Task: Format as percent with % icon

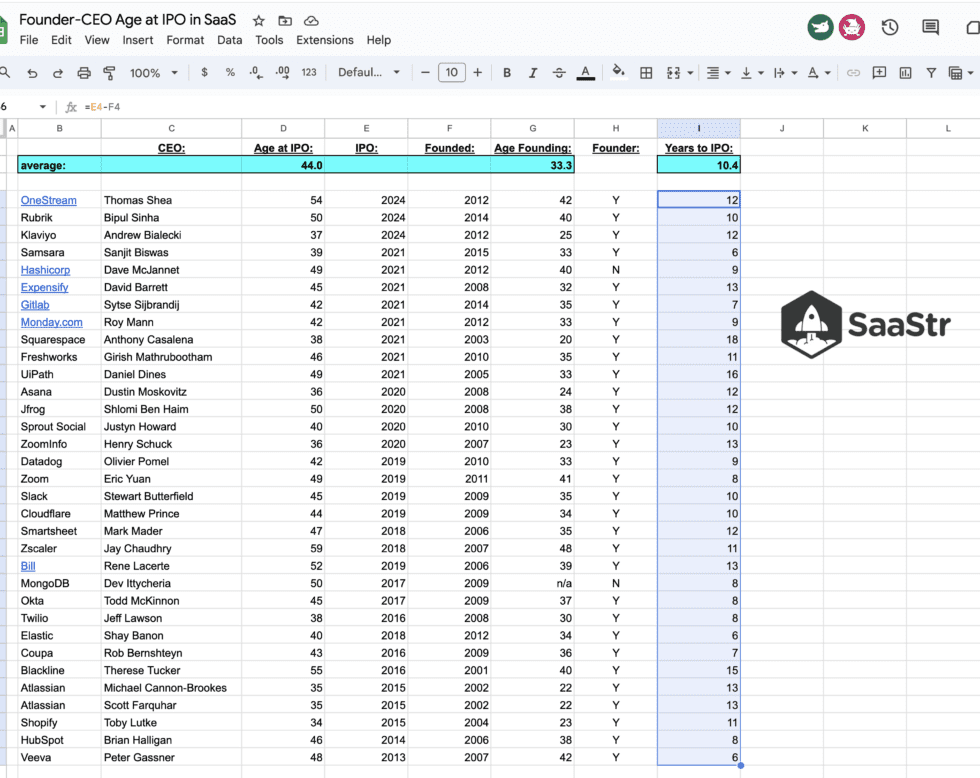Action: [230, 72]
